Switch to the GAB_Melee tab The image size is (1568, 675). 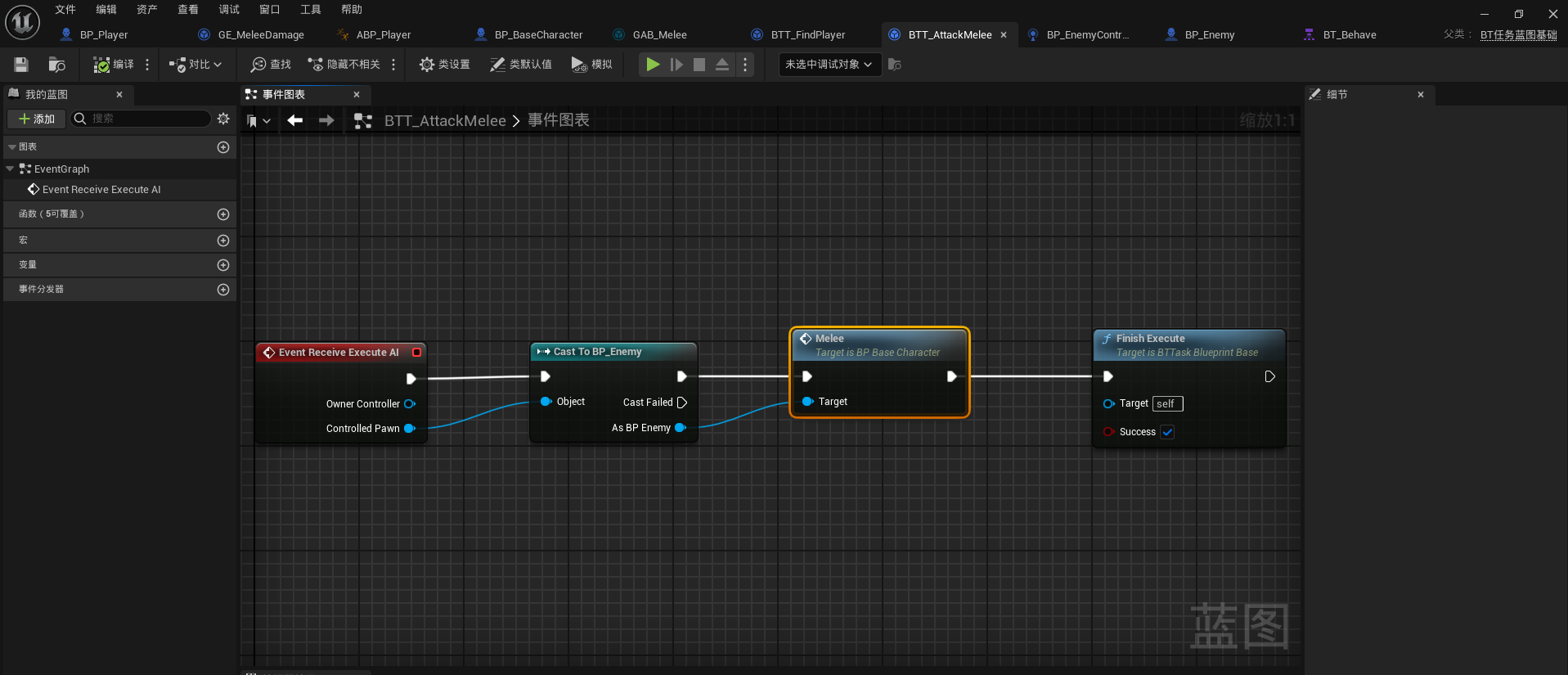659,35
